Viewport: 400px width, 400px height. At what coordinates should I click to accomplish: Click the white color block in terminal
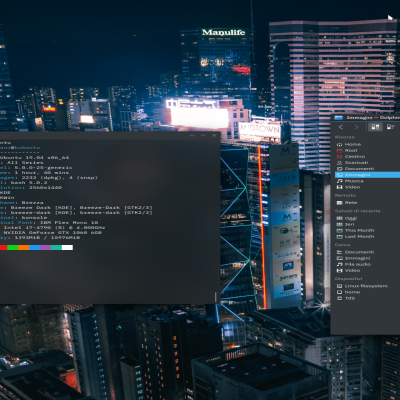tap(67, 247)
